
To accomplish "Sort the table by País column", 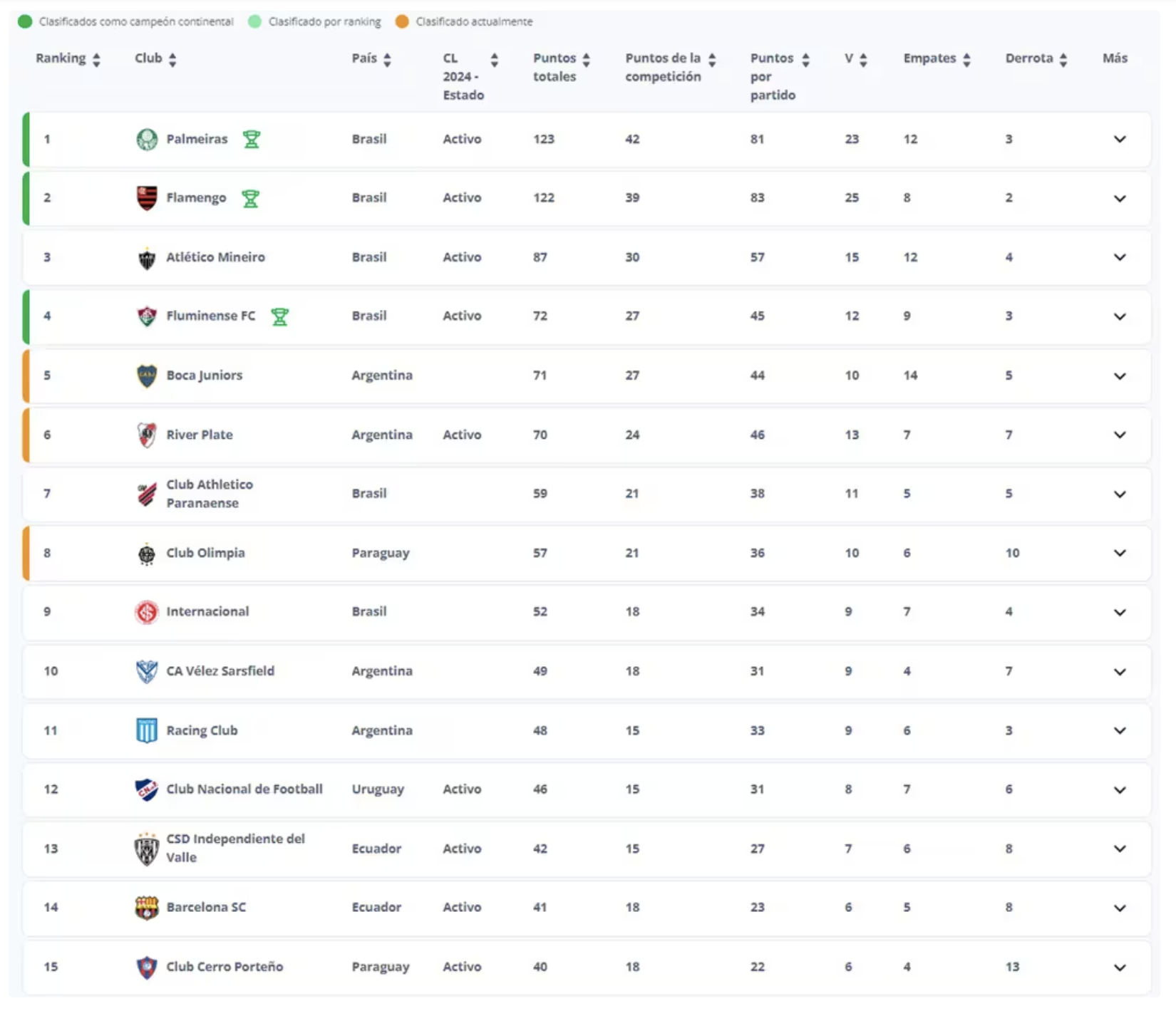I will pyautogui.click(x=387, y=59).
